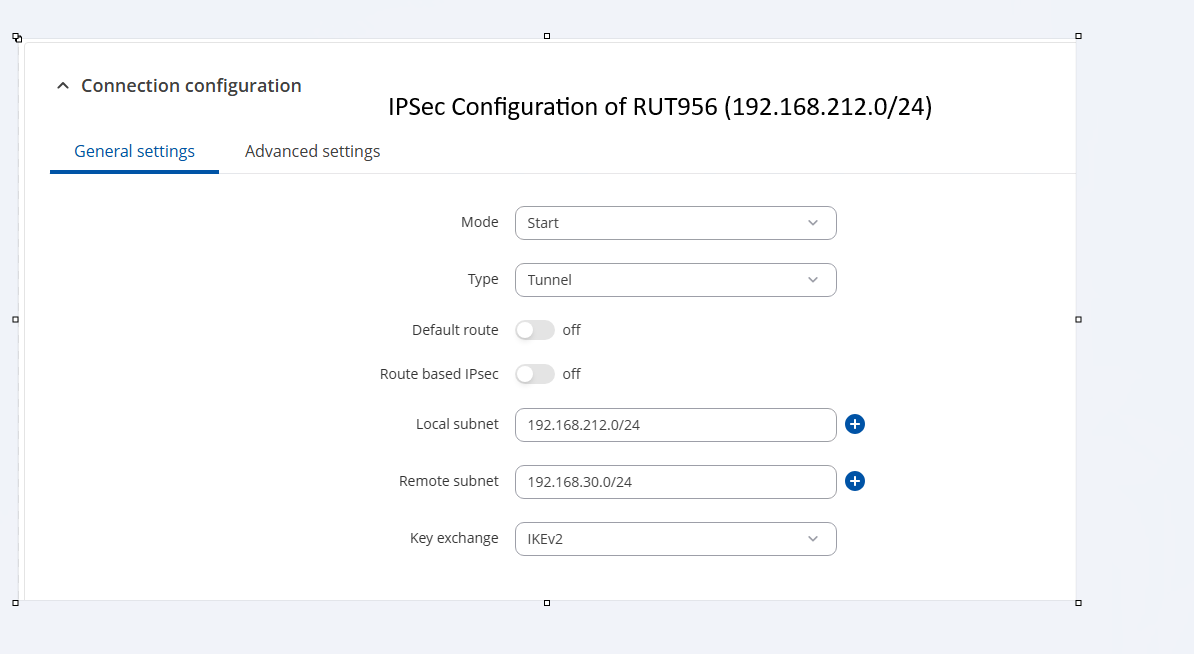This screenshot has height=654, width=1194.
Task: Expand the Type dropdown showing Tunnel
Action: pos(675,280)
